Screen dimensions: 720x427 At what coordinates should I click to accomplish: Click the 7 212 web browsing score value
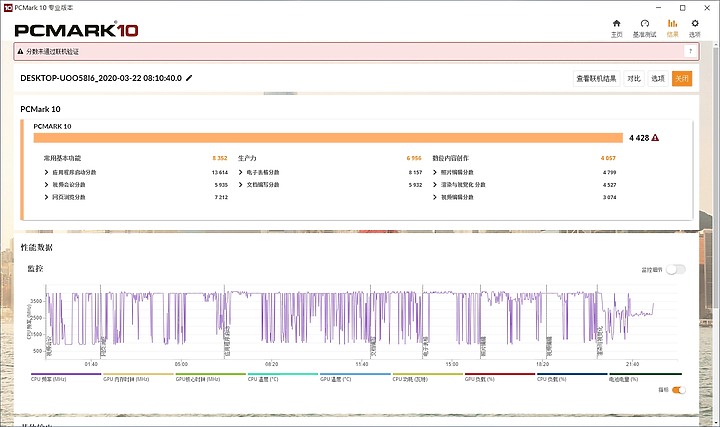tap(221, 197)
